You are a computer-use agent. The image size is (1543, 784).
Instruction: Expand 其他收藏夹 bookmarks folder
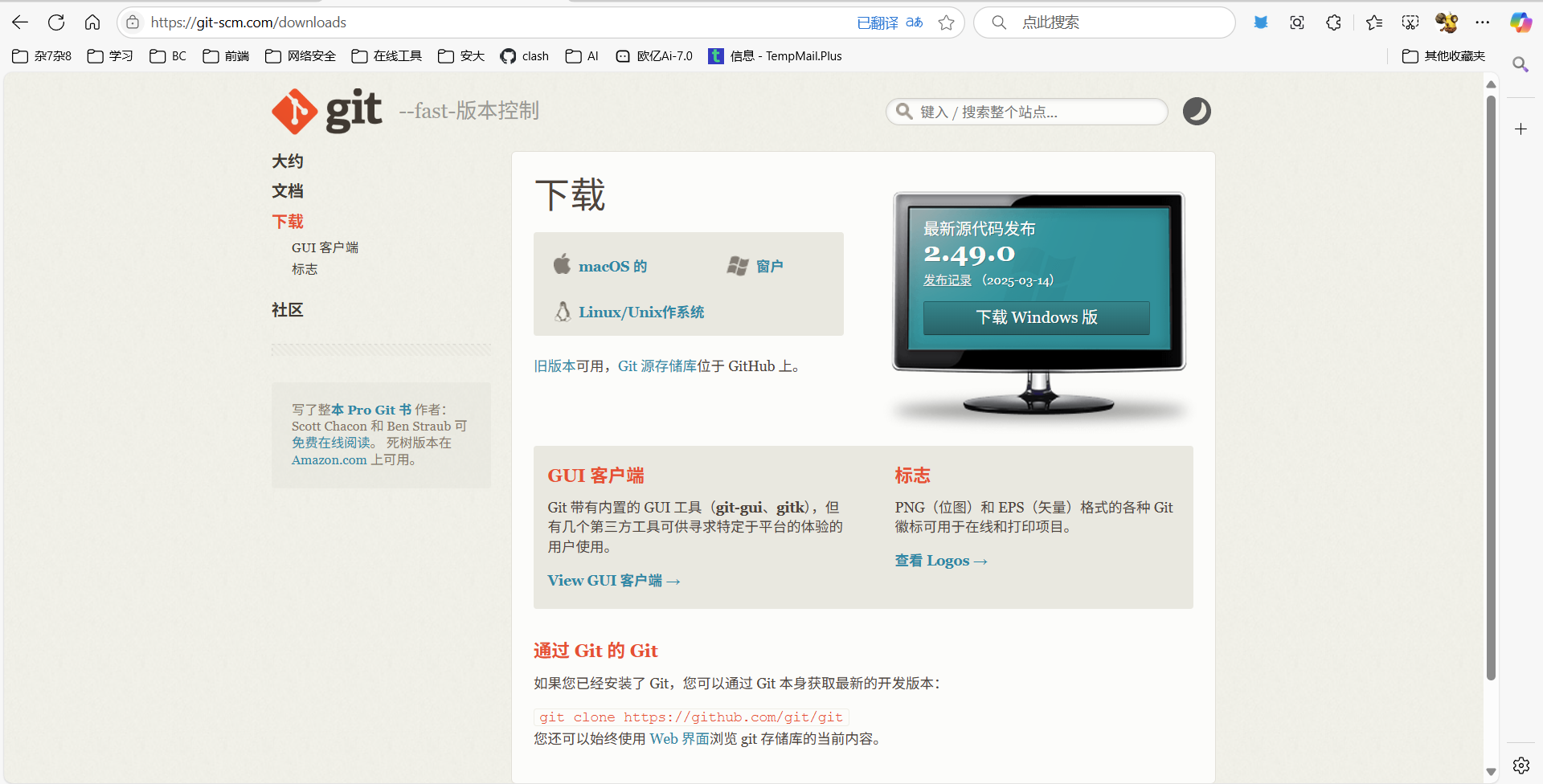[x=1443, y=56]
